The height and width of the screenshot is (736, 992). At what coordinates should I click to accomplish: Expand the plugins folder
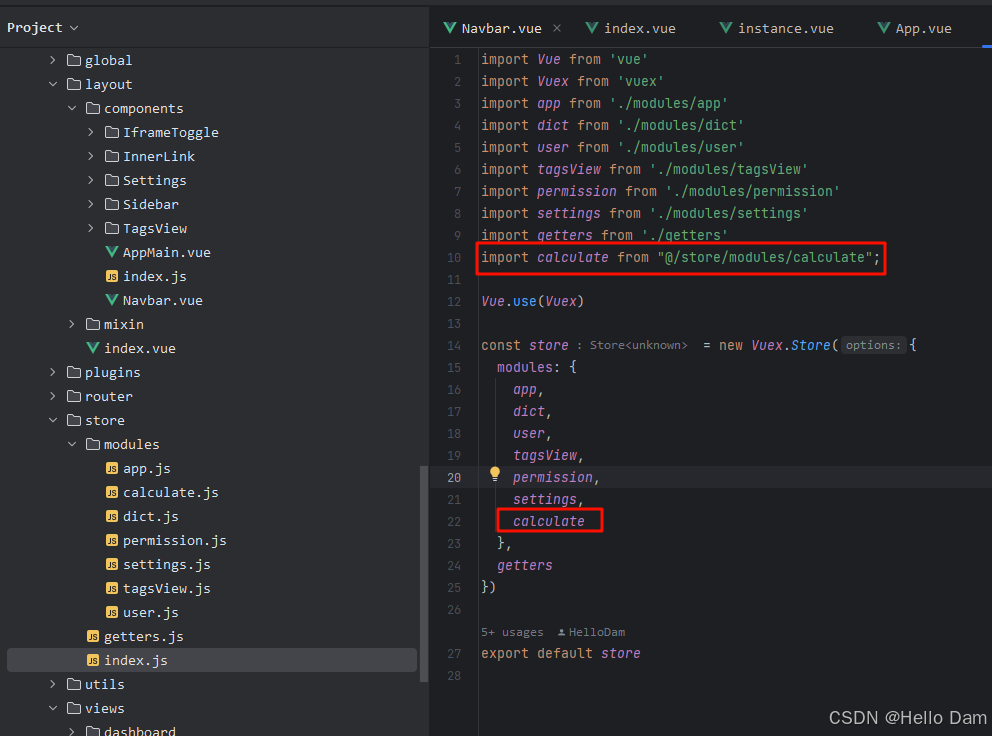pos(53,372)
